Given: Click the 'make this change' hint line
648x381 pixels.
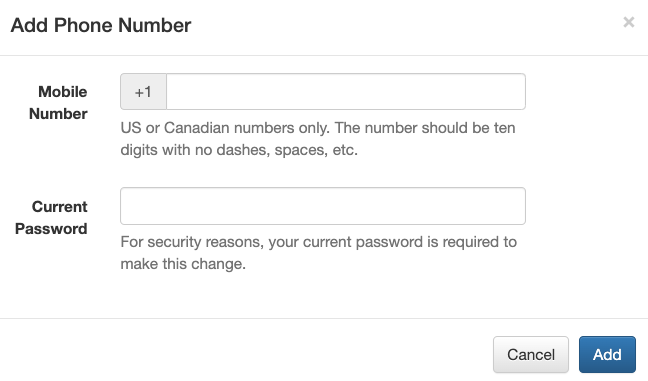Looking at the screenshot, I should [183, 264].
